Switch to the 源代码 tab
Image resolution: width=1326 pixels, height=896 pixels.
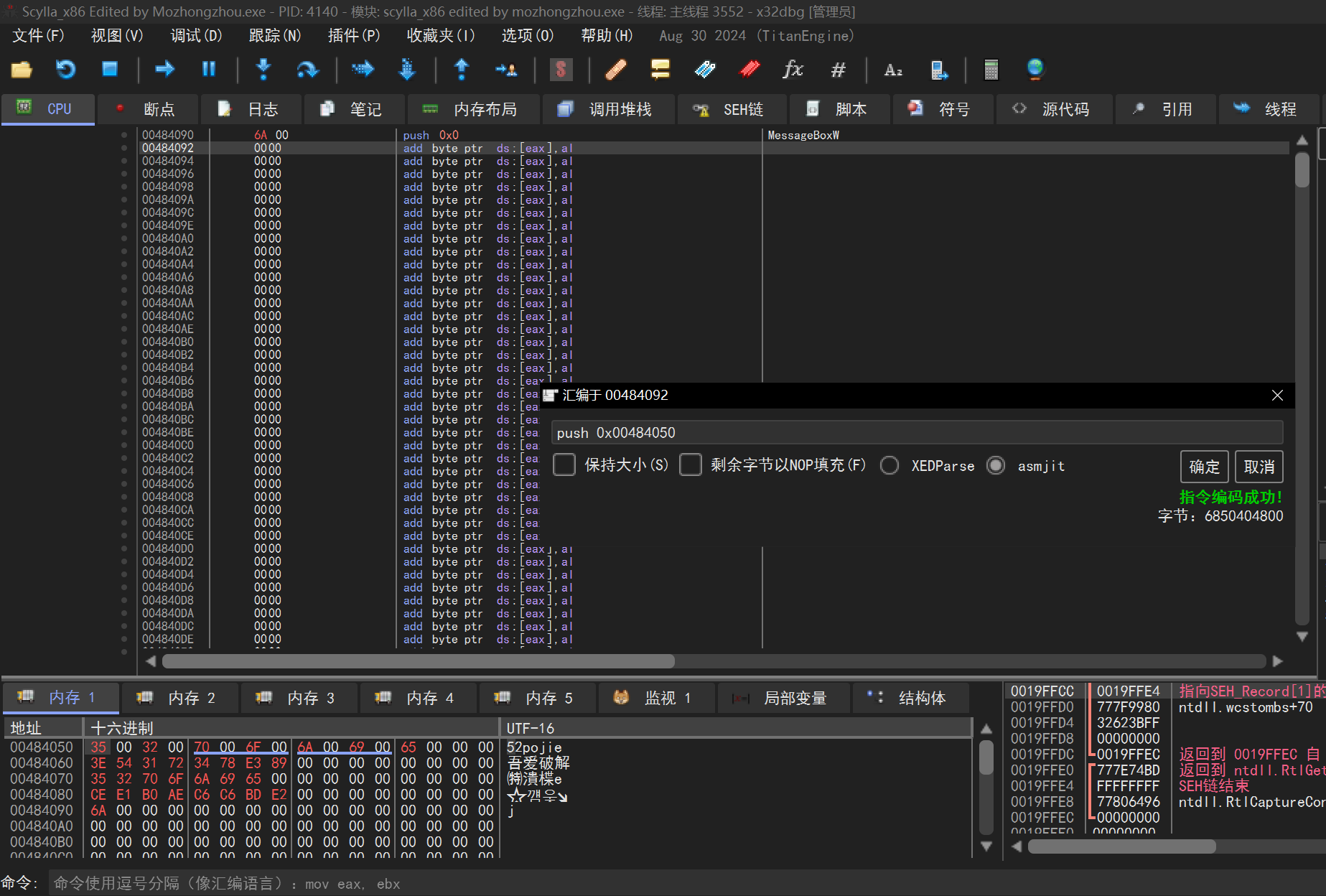(x=1053, y=109)
